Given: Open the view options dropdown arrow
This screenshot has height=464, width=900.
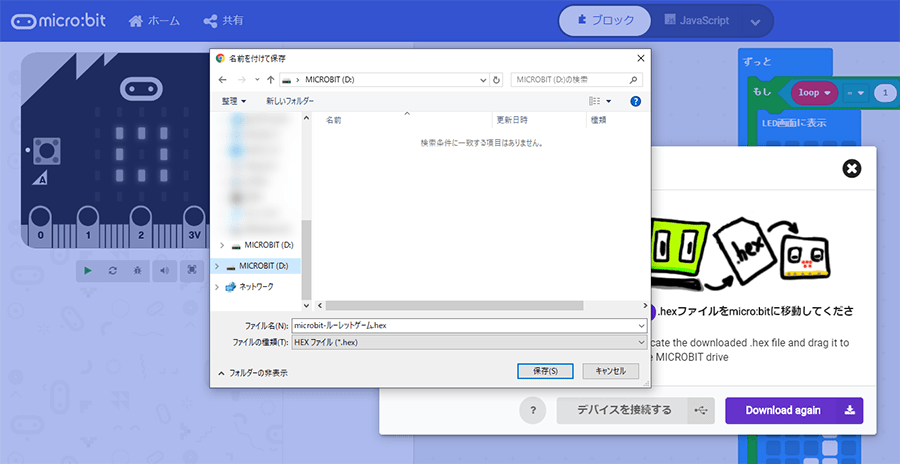Looking at the screenshot, I should coord(608,102).
